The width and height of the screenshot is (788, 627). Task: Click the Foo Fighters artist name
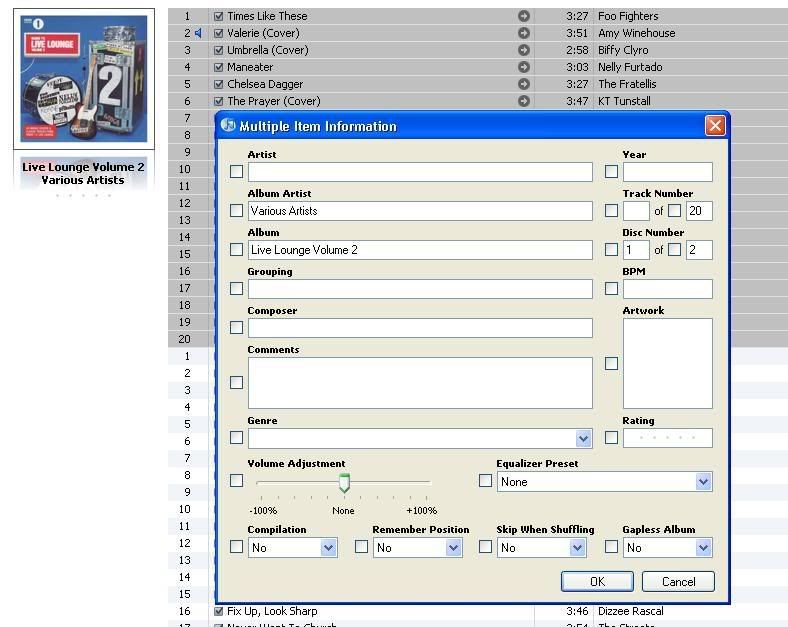pyautogui.click(x=628, y=16)
